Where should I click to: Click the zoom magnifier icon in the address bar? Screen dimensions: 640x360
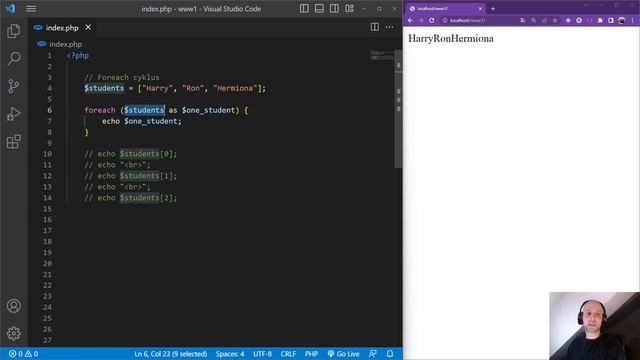point(533,20)
